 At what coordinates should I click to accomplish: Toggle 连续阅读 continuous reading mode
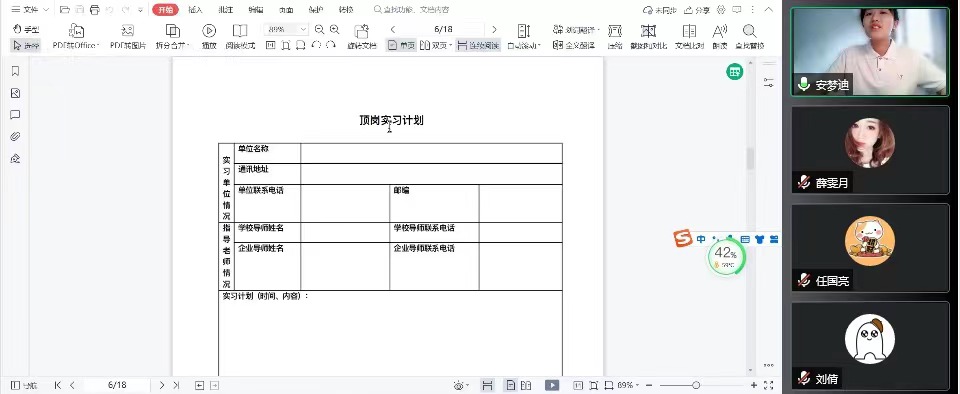tap(478, 45)
